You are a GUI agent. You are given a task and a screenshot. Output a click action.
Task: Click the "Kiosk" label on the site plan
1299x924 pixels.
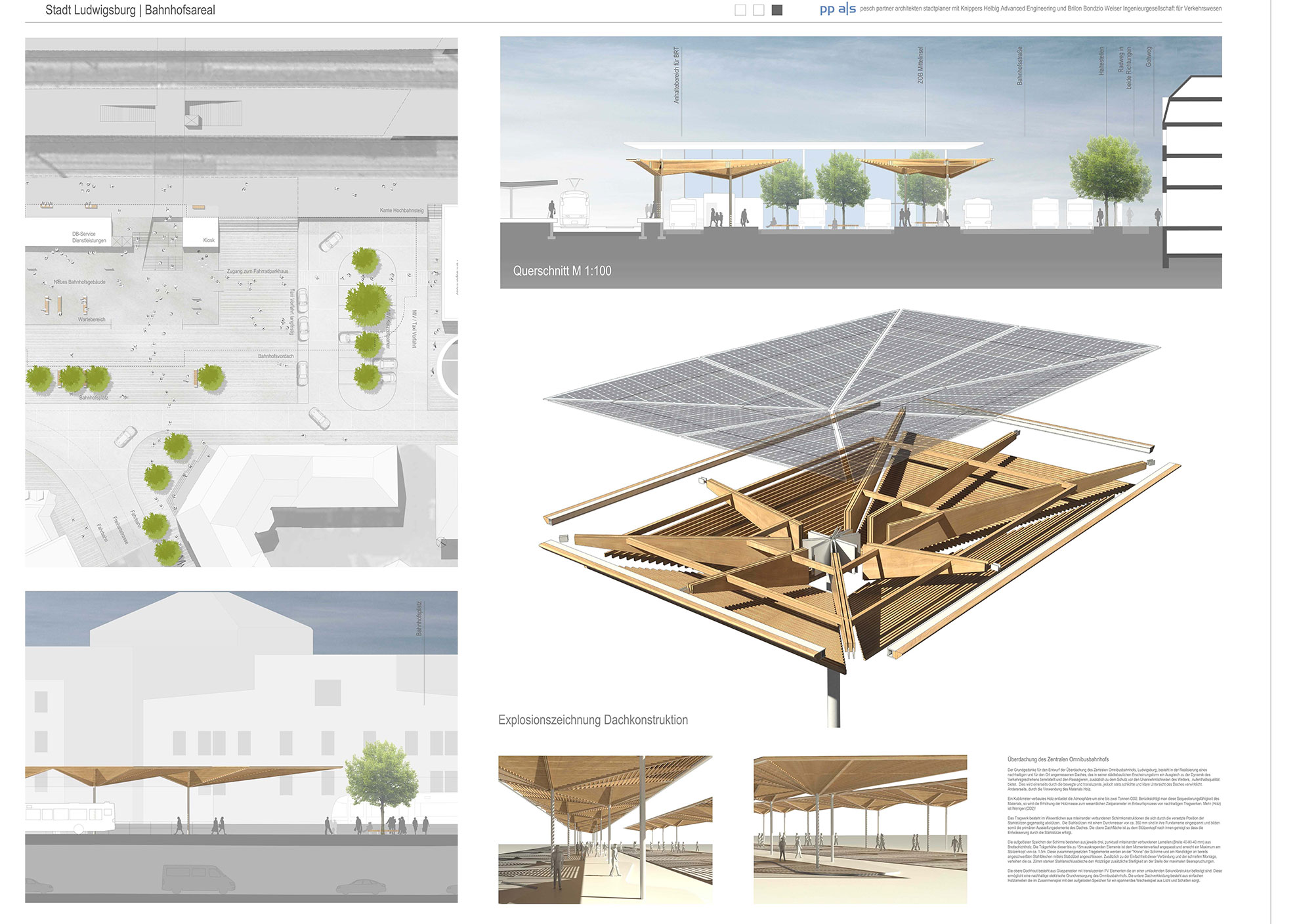tap(209, 240)
